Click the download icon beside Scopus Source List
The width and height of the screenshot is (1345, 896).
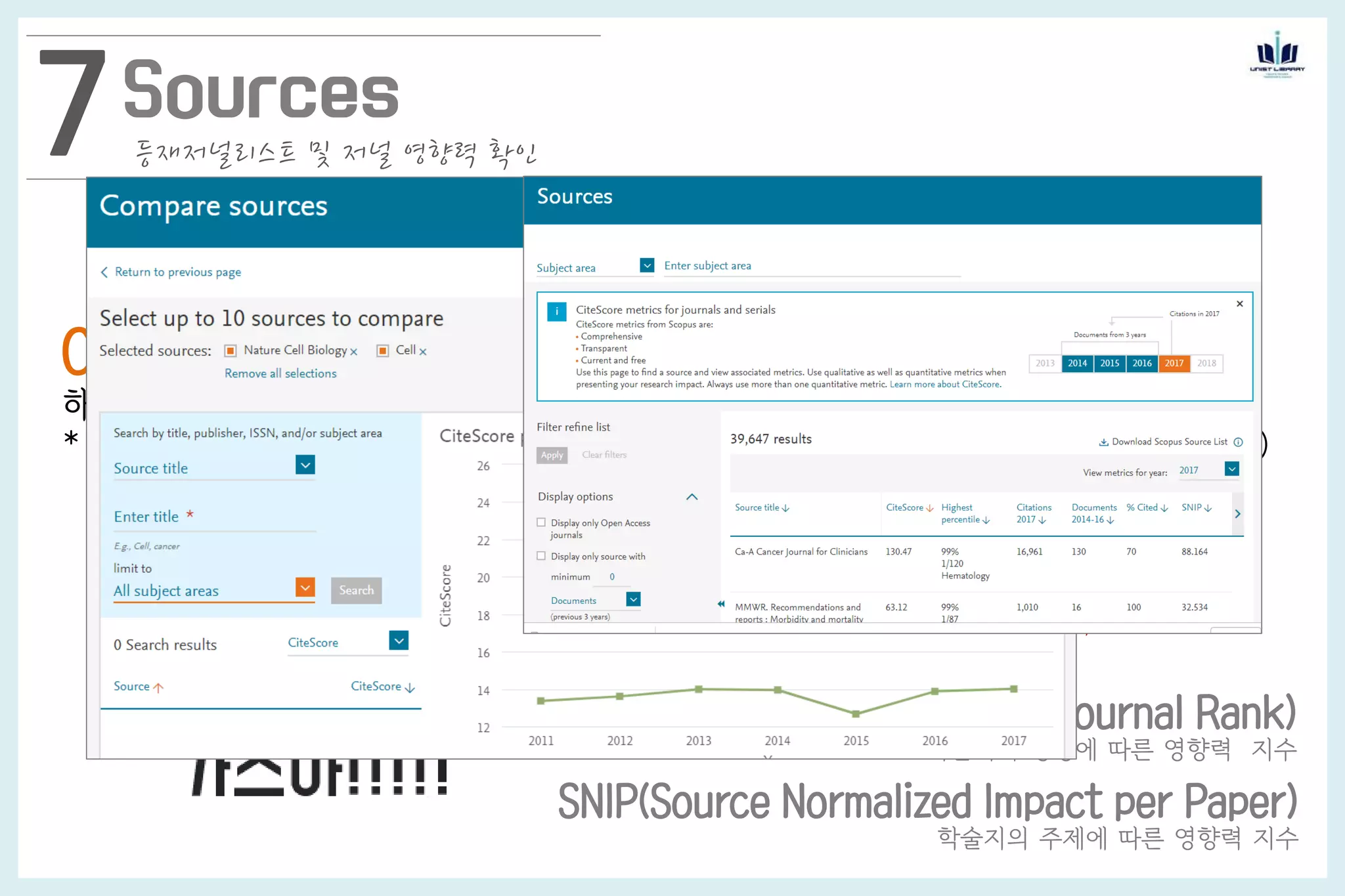point(1104,442)
